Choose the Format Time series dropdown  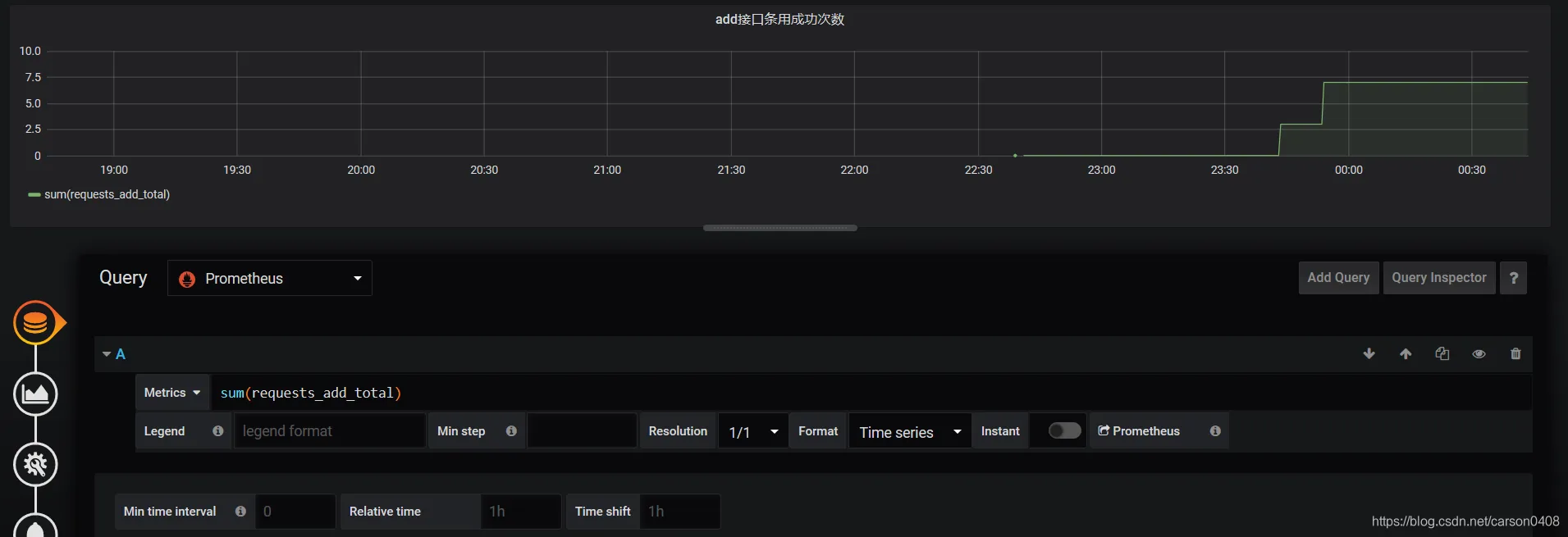tap(909, 432)
